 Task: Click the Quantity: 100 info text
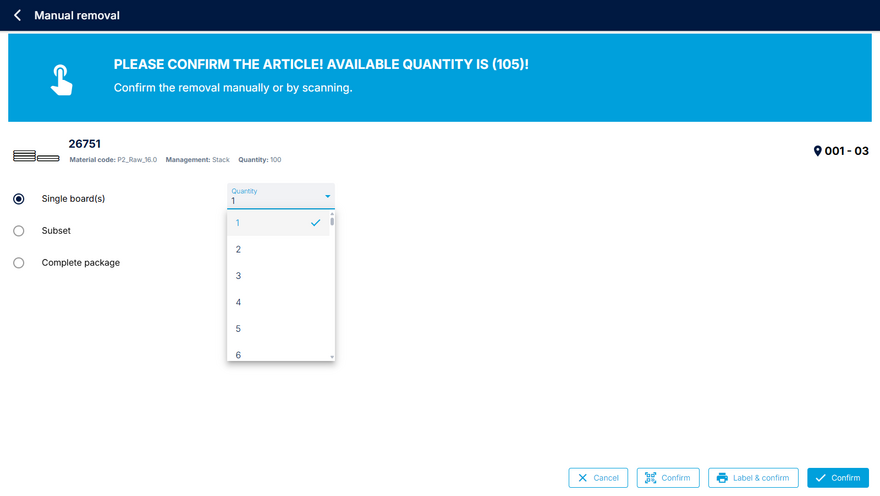(x=260, y=160)
